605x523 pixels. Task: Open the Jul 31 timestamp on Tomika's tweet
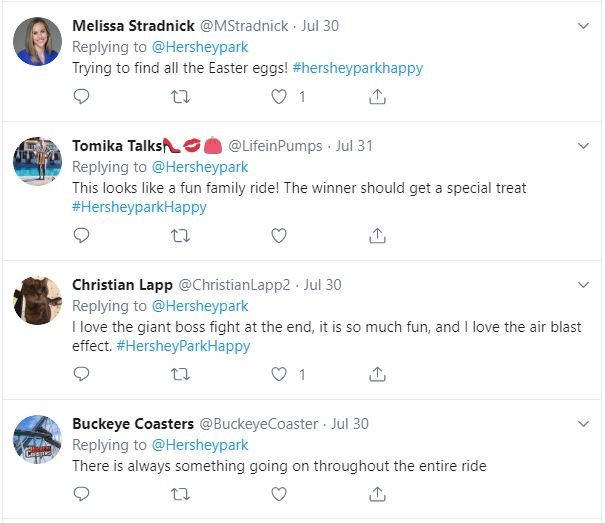[x=354, y=146]
